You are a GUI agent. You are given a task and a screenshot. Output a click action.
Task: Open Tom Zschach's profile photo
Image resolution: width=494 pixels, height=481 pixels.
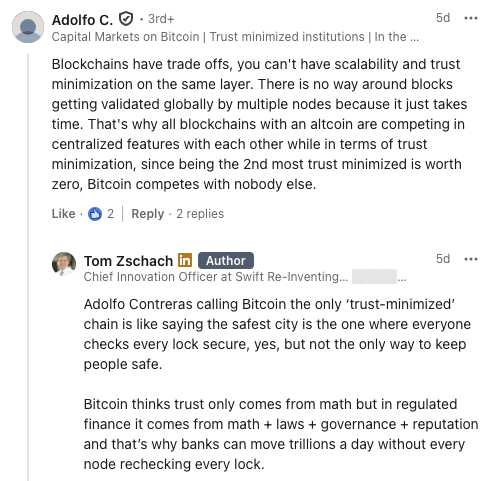64,264
